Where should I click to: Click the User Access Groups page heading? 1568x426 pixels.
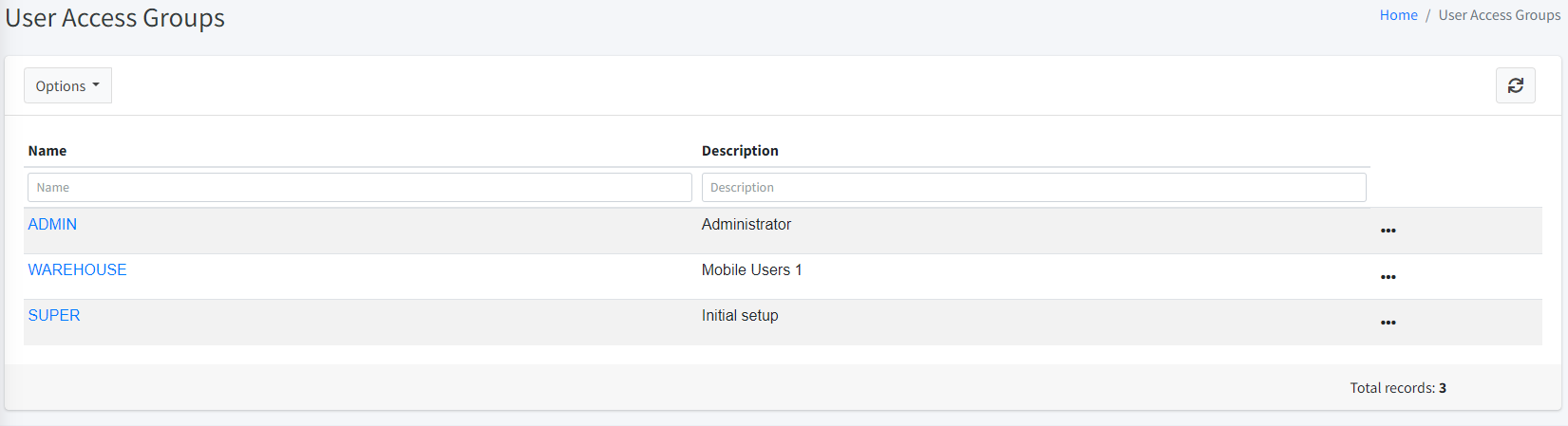coord(115,18)
